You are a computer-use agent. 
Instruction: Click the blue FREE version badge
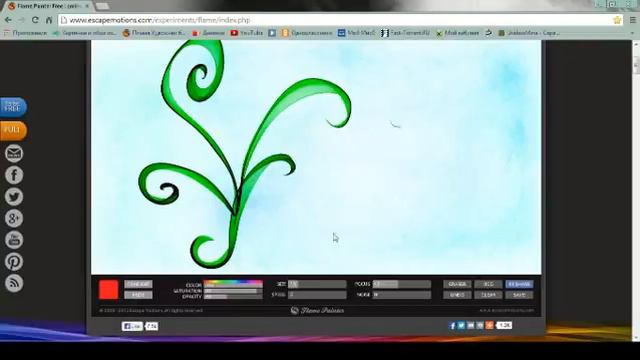point(13,107)
